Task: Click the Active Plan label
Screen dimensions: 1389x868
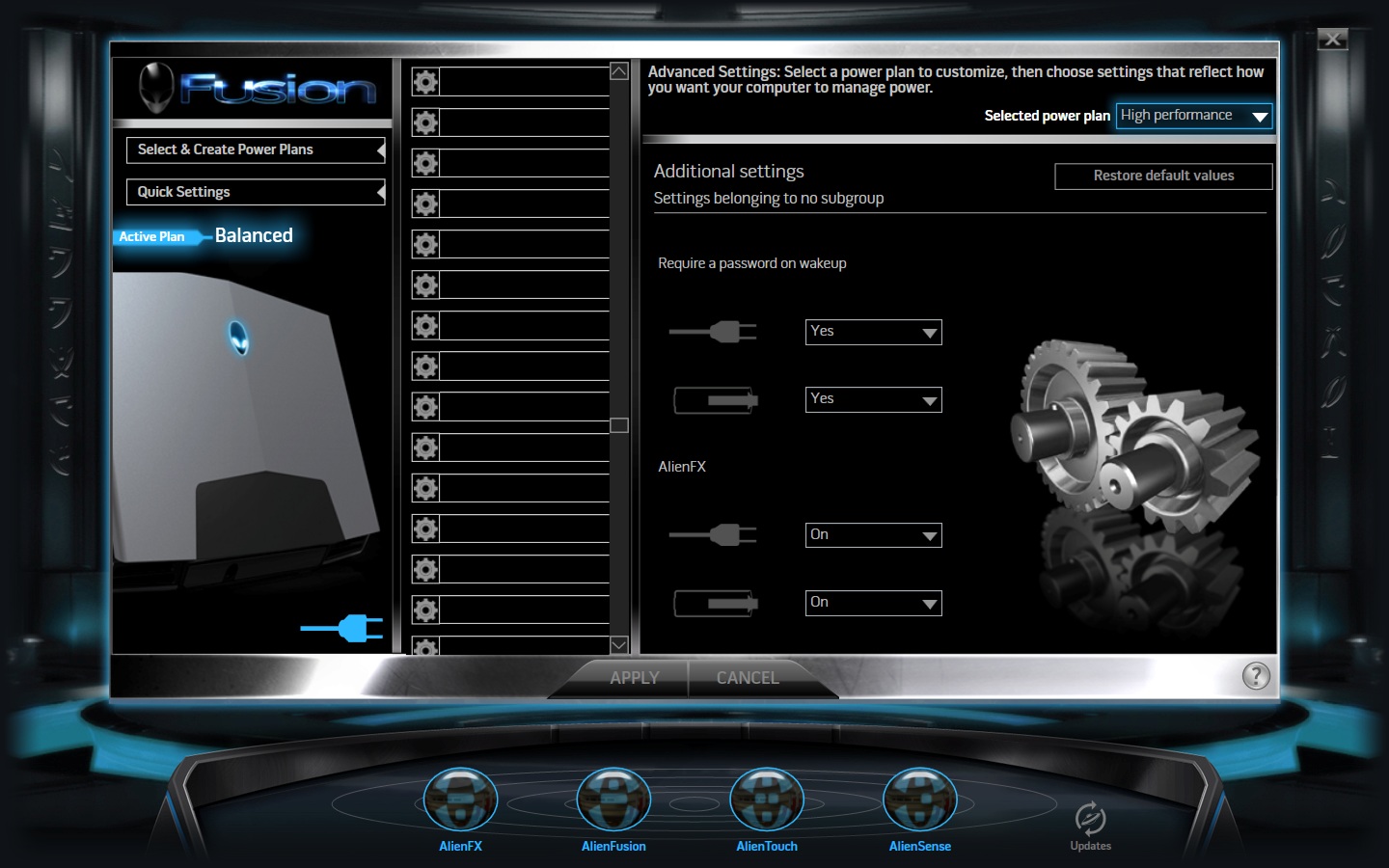Action: coord(151,236)
